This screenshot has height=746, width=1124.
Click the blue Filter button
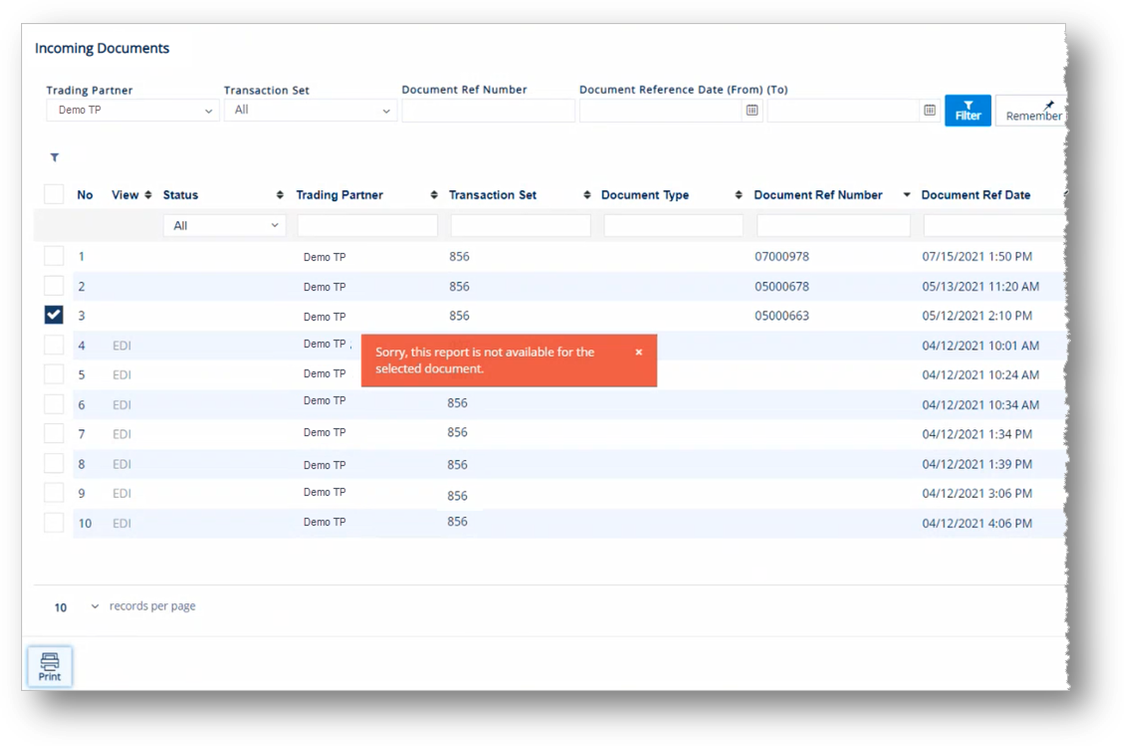967,110
